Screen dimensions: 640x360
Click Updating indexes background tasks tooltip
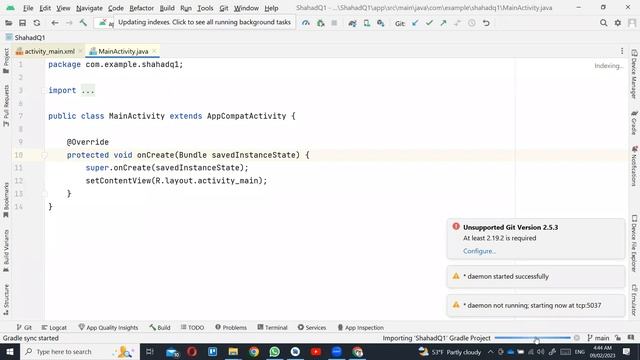click(x=204, y=22)
